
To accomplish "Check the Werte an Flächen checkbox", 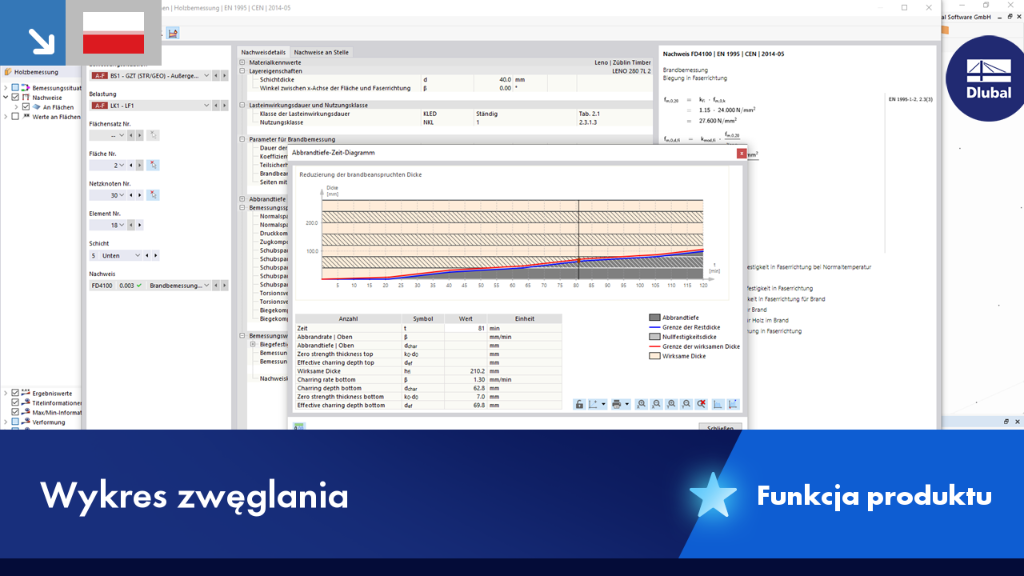I will tap(16, 116).
